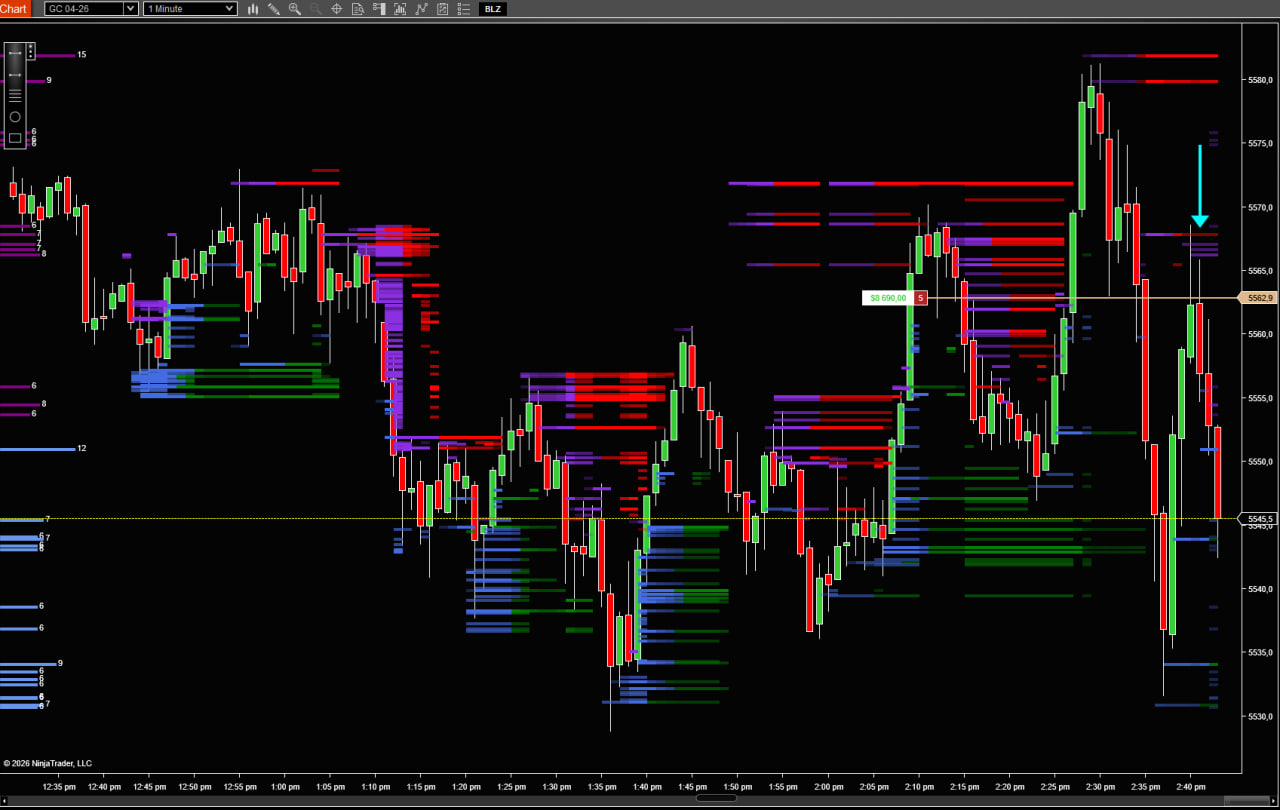
Task: Toggle the circle tool in floating palette
Action: (x=15, y=117)
